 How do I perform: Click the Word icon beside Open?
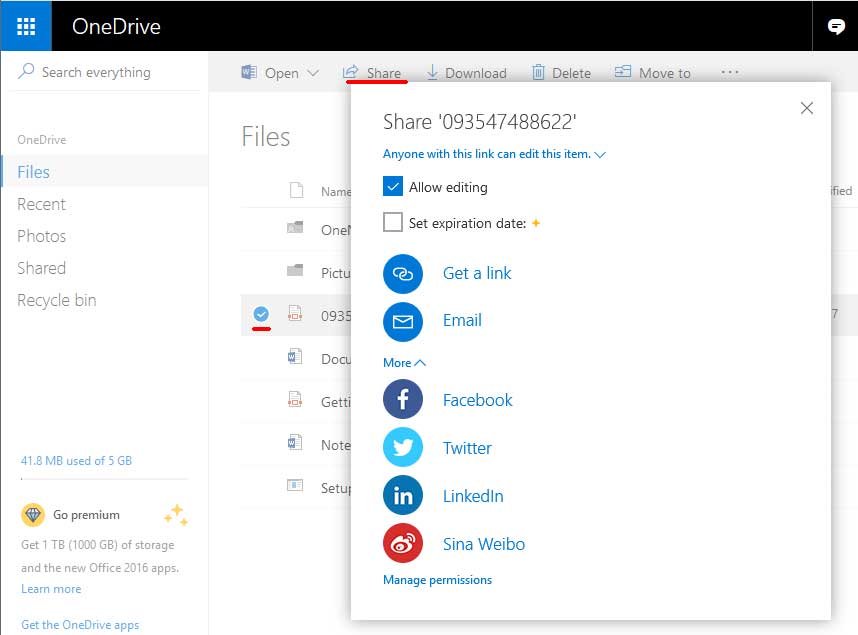coord(249,72)
